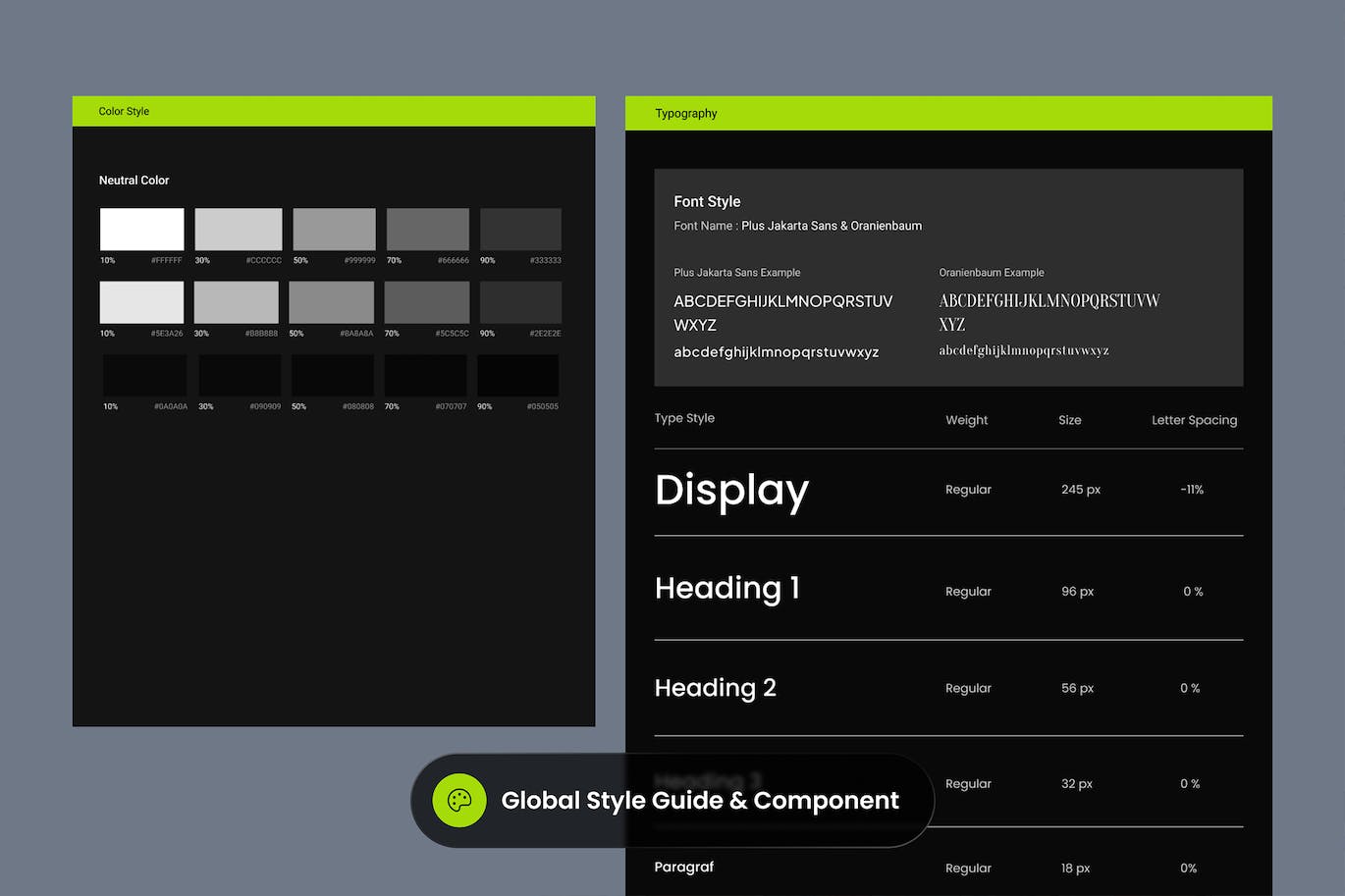Click the #050505 hex label
1345x896 pixels.
(543, 406)
